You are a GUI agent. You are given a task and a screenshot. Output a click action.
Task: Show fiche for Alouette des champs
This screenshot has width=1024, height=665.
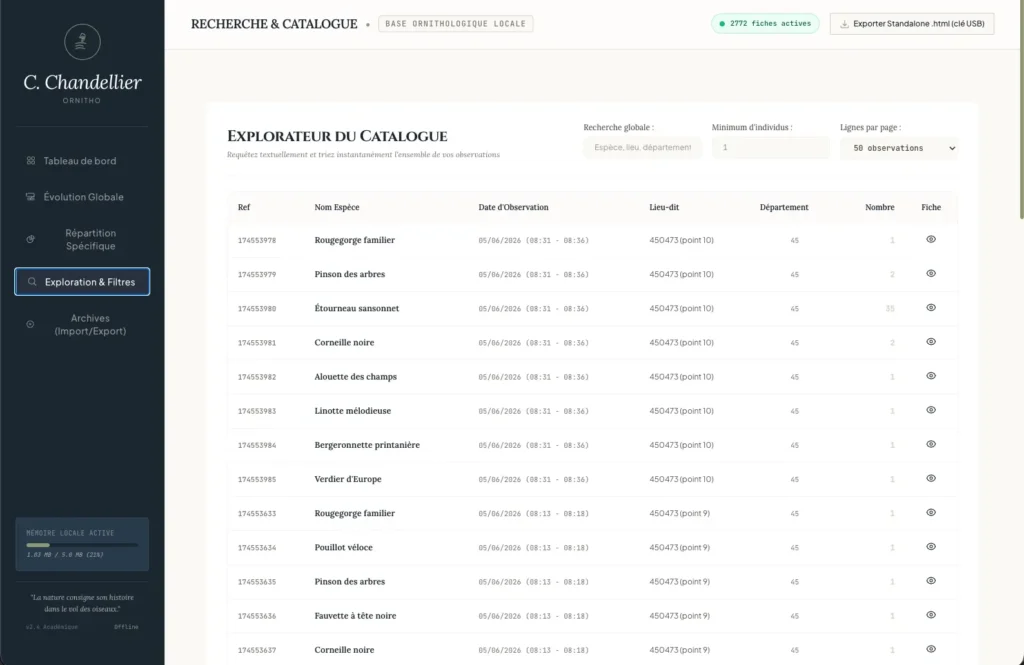tap(931, 376)
